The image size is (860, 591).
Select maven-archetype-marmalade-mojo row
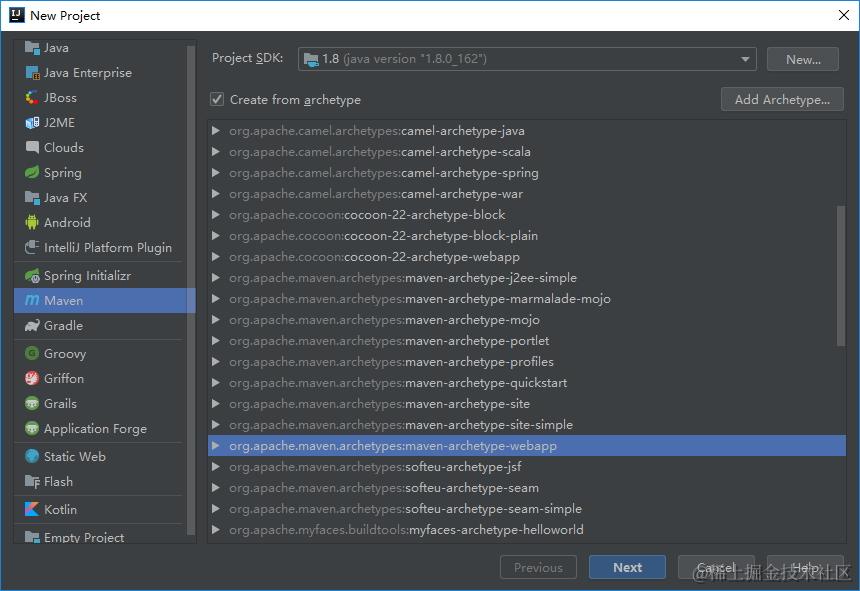click(x=527, y=299)
